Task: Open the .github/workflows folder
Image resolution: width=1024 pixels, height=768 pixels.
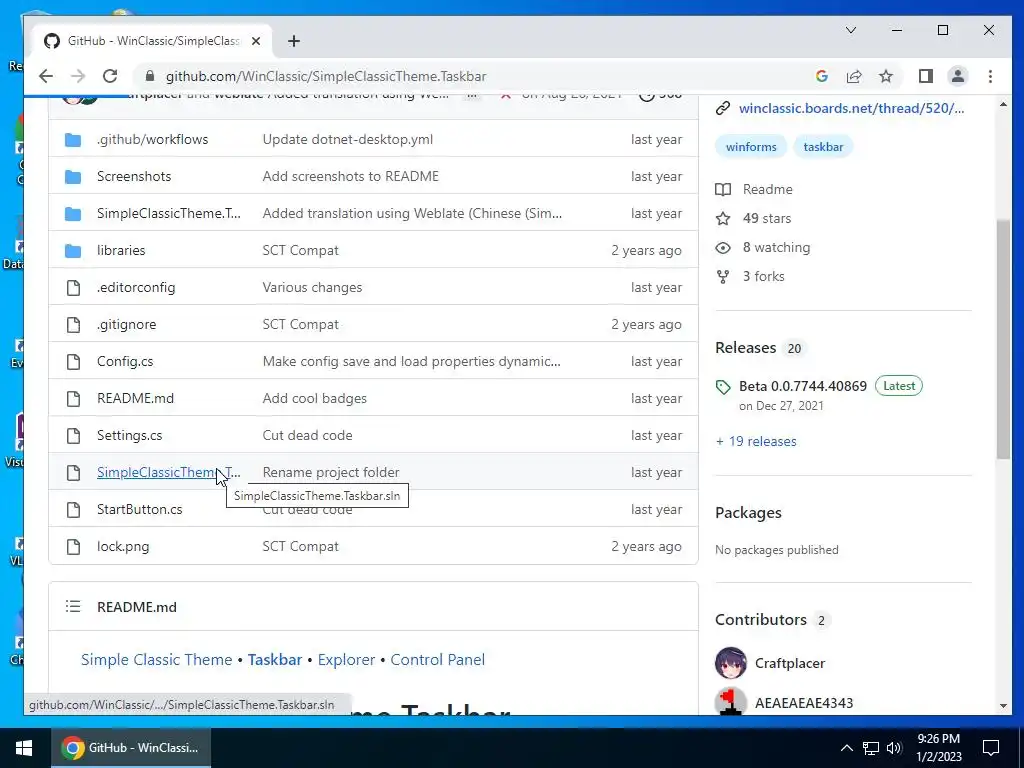Action: [152, 139]
